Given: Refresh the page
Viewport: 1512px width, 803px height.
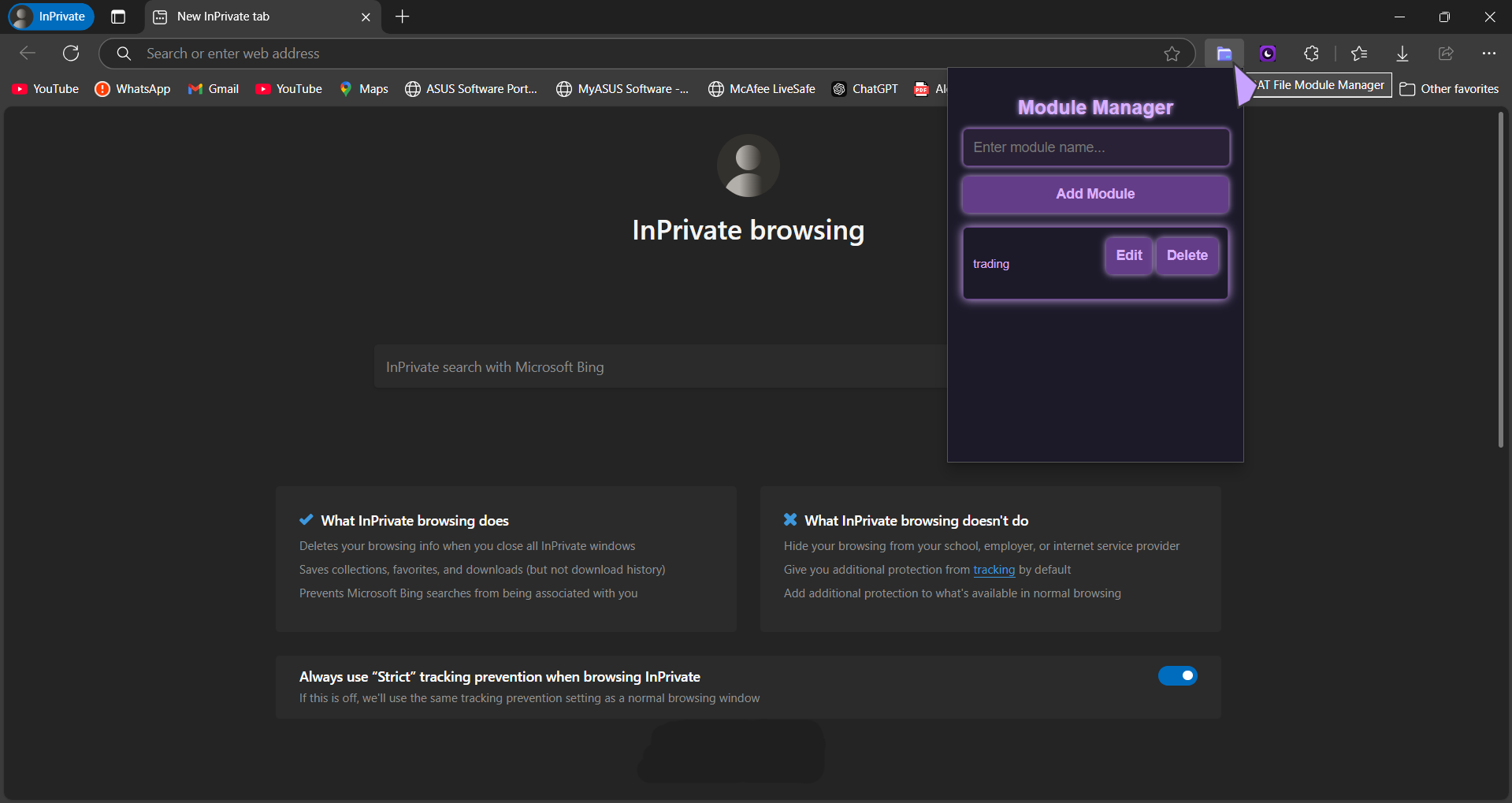Looking at the screenshot, I should click(71, 53).
